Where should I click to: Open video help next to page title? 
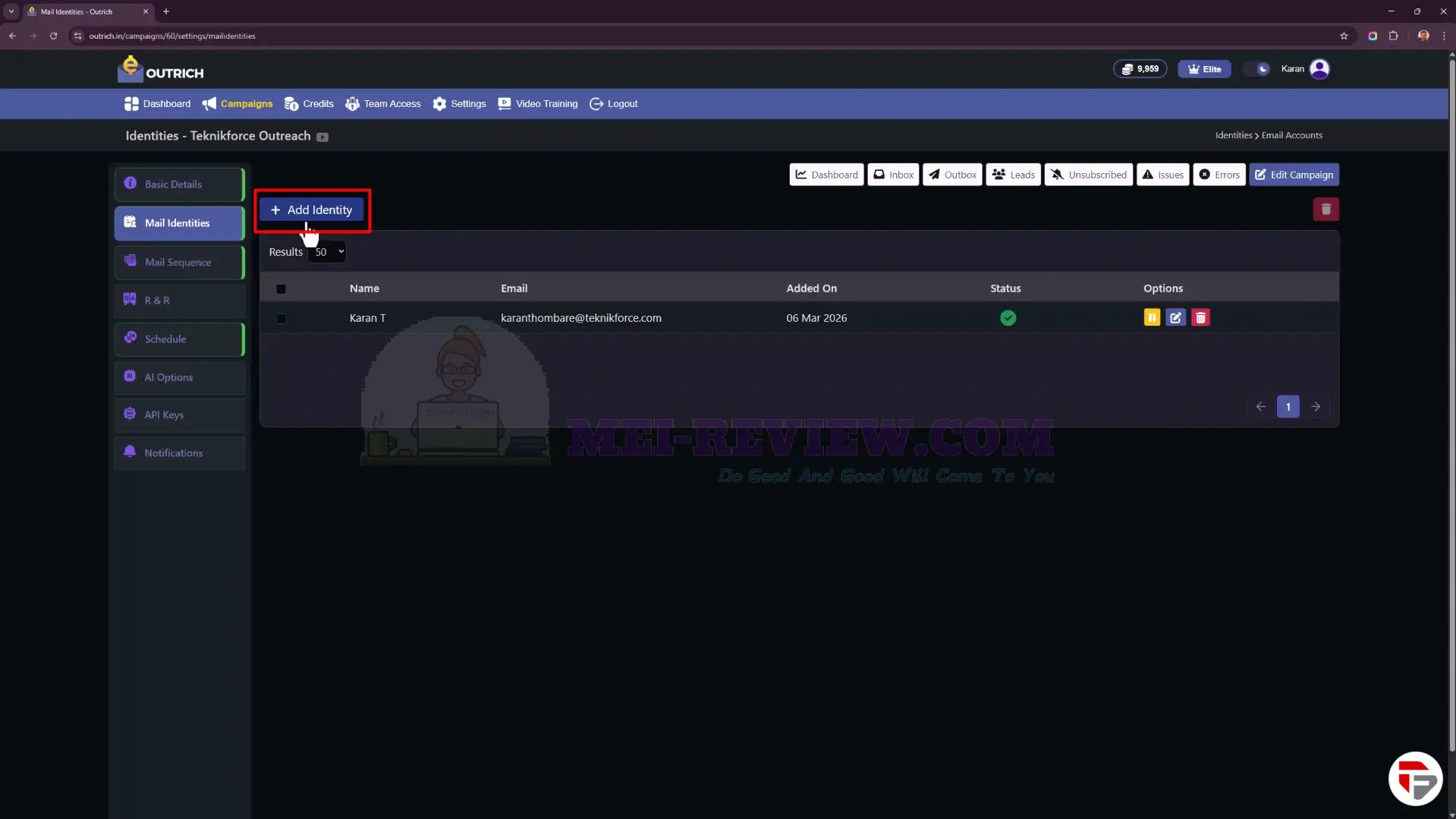pos(322,137)
